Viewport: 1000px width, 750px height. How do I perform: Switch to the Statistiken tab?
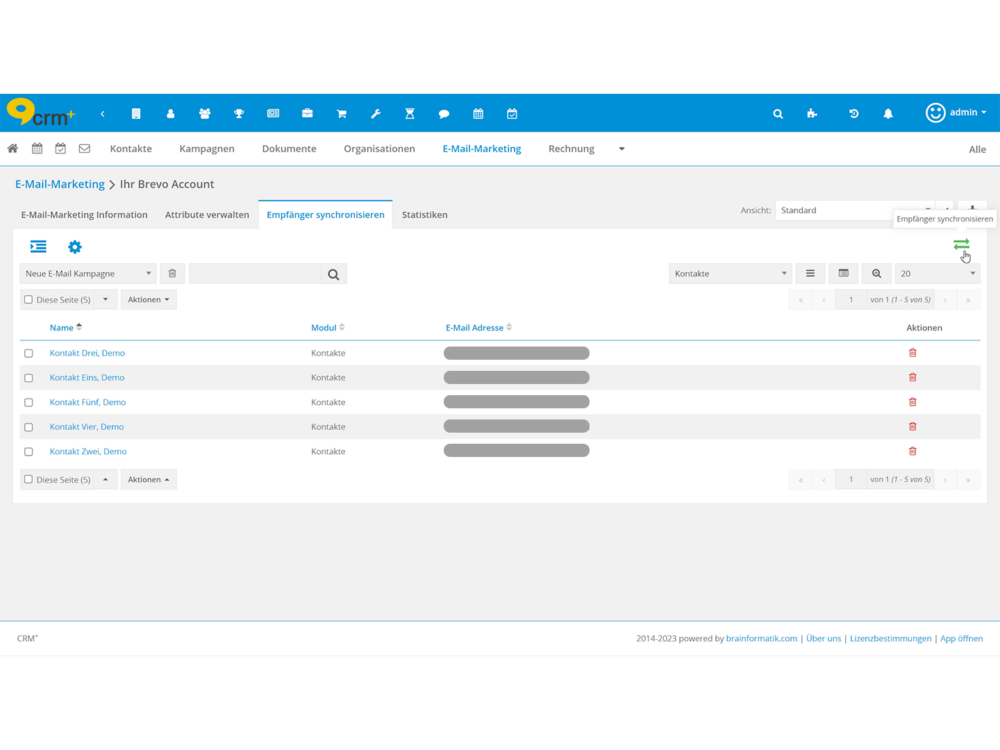[x=424, y=215]
